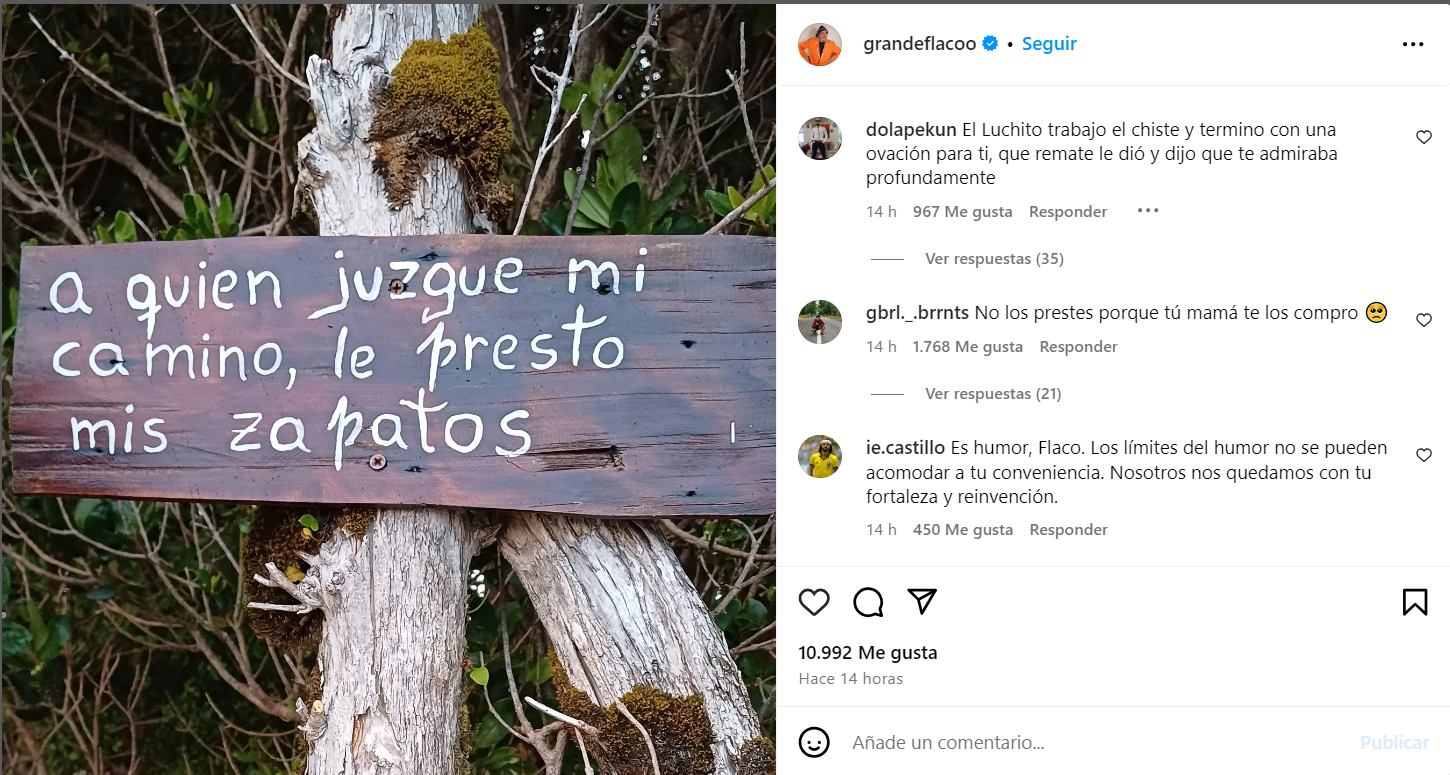
Task: Expand Ver respuestas (21)
Action: [993, 394]
